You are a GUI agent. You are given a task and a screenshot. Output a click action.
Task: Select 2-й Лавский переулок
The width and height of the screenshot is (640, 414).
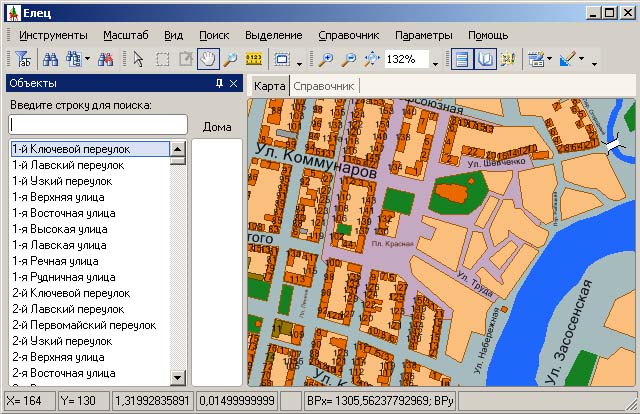tap(90, 309)
